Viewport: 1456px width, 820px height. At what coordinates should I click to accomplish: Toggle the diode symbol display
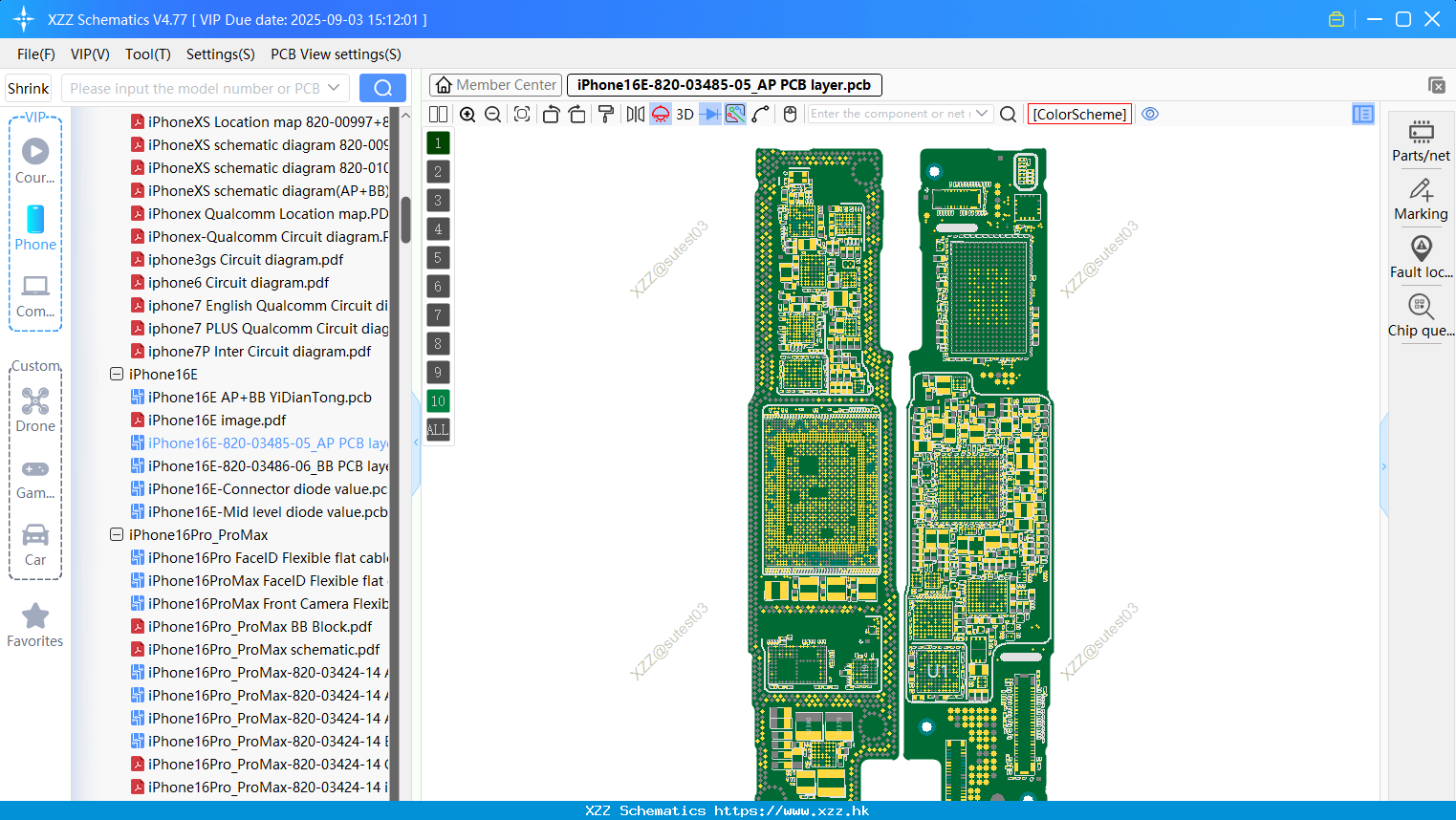pos(710,114)
